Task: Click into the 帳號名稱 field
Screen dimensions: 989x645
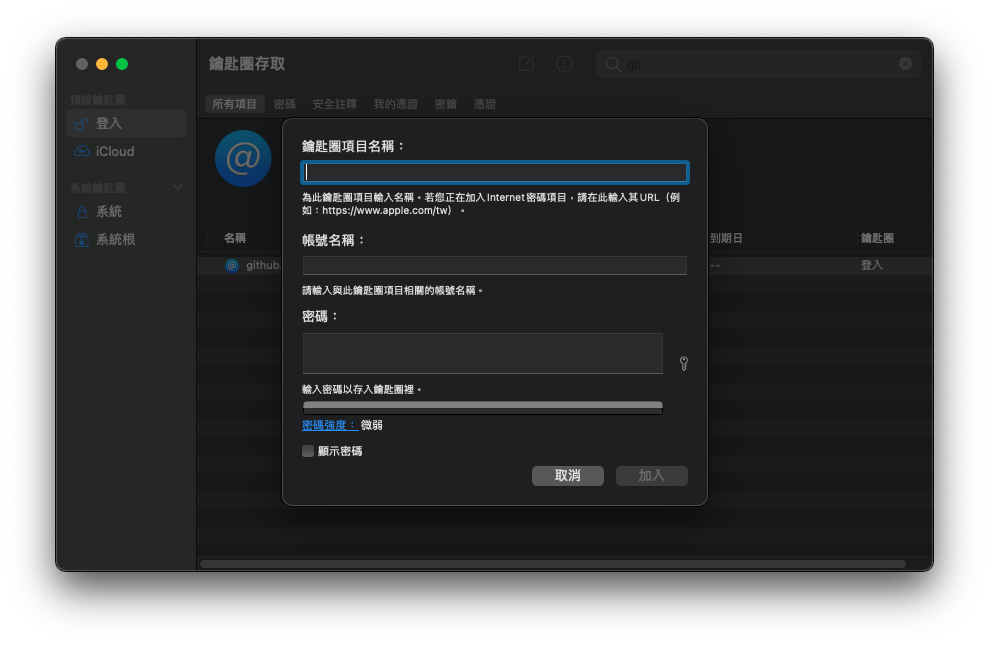Action: [494, 265]
